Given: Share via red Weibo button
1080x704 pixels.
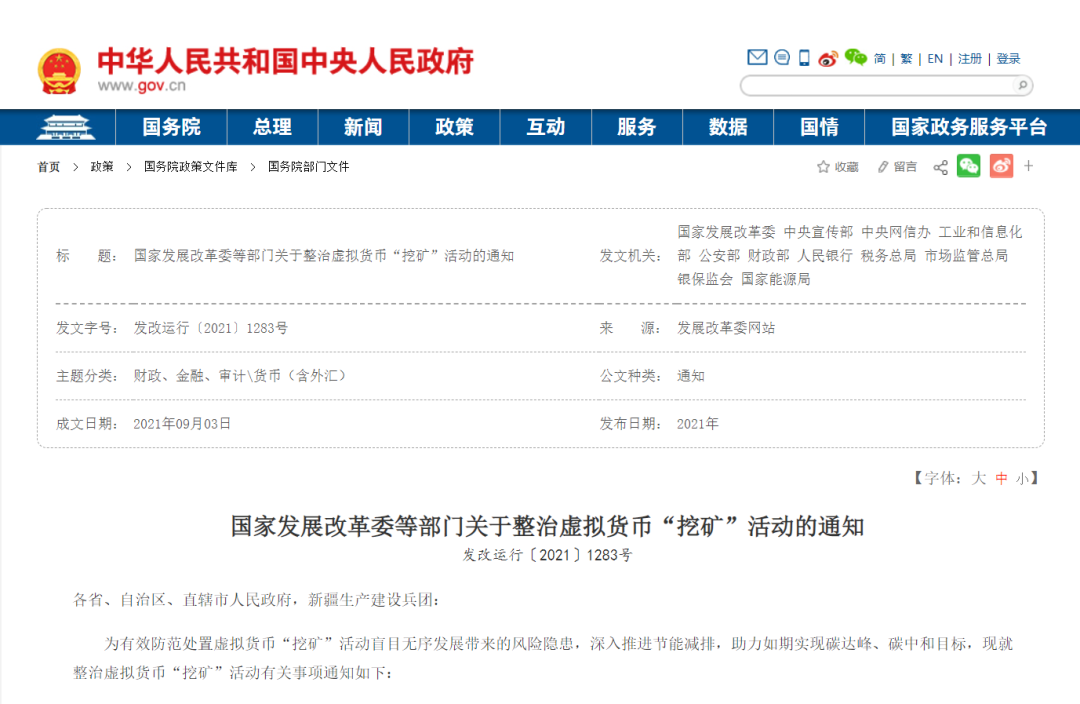Looking at the screenshot, I should (1001, 166).
